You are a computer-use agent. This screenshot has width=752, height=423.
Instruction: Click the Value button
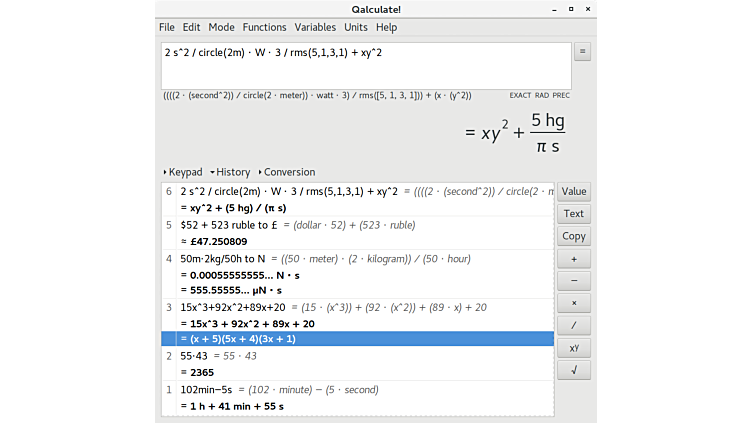tap(574, 191)
